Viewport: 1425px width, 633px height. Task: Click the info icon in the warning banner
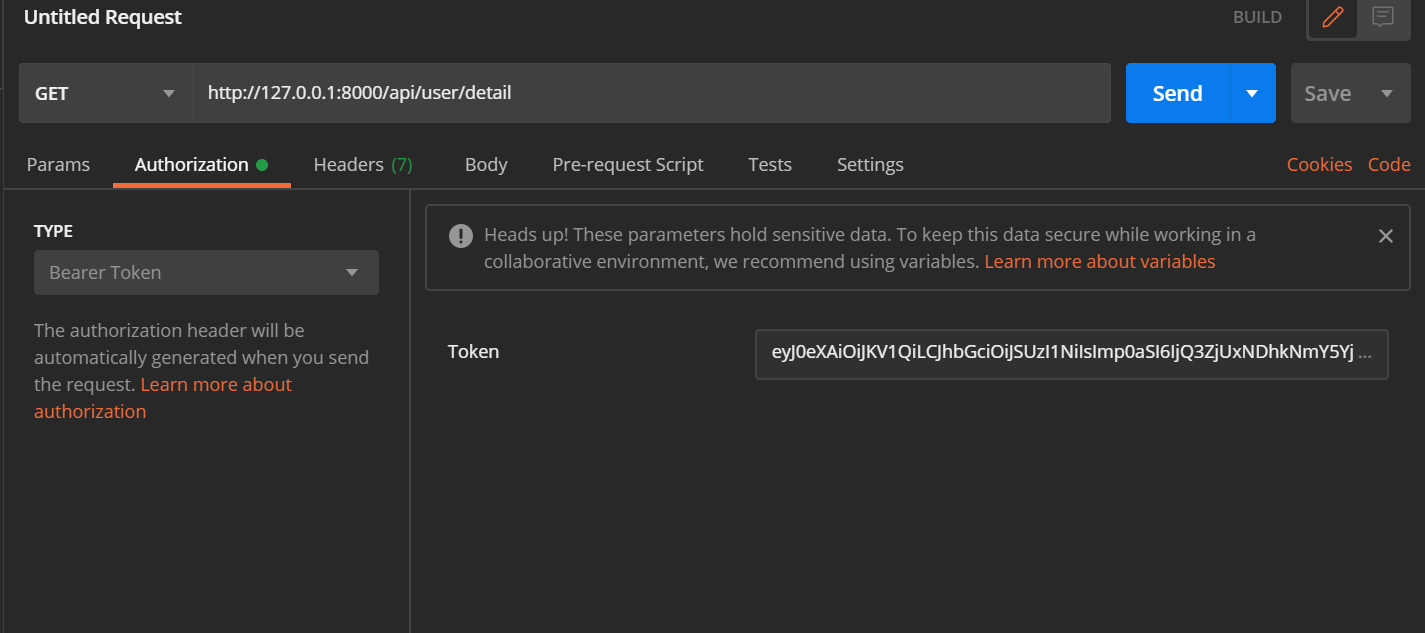click(460, 235)
